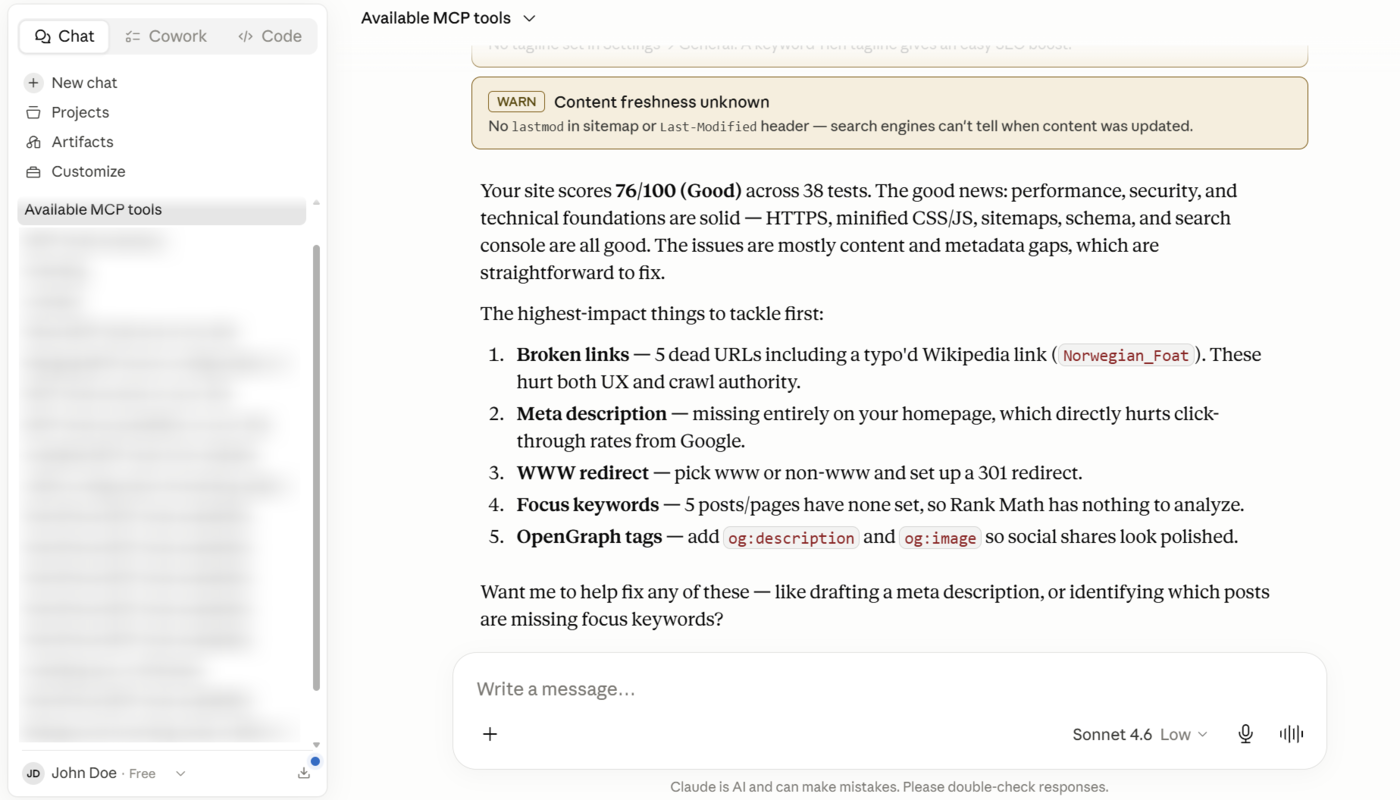Viewport: 1400px width, 800px height.
Task: Click the Content freshness unknown heading
Action: [662, 102]
